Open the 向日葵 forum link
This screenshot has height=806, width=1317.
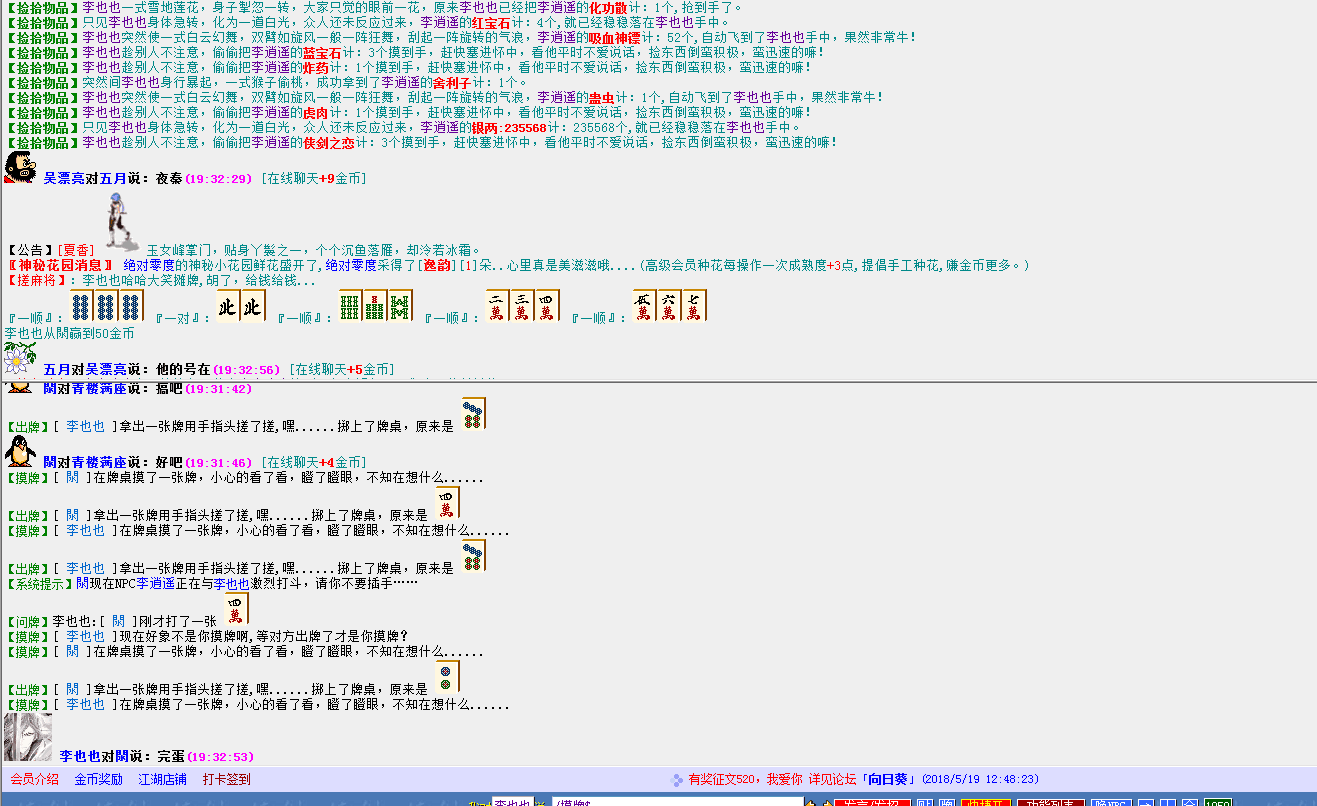[x=888, y=779]
